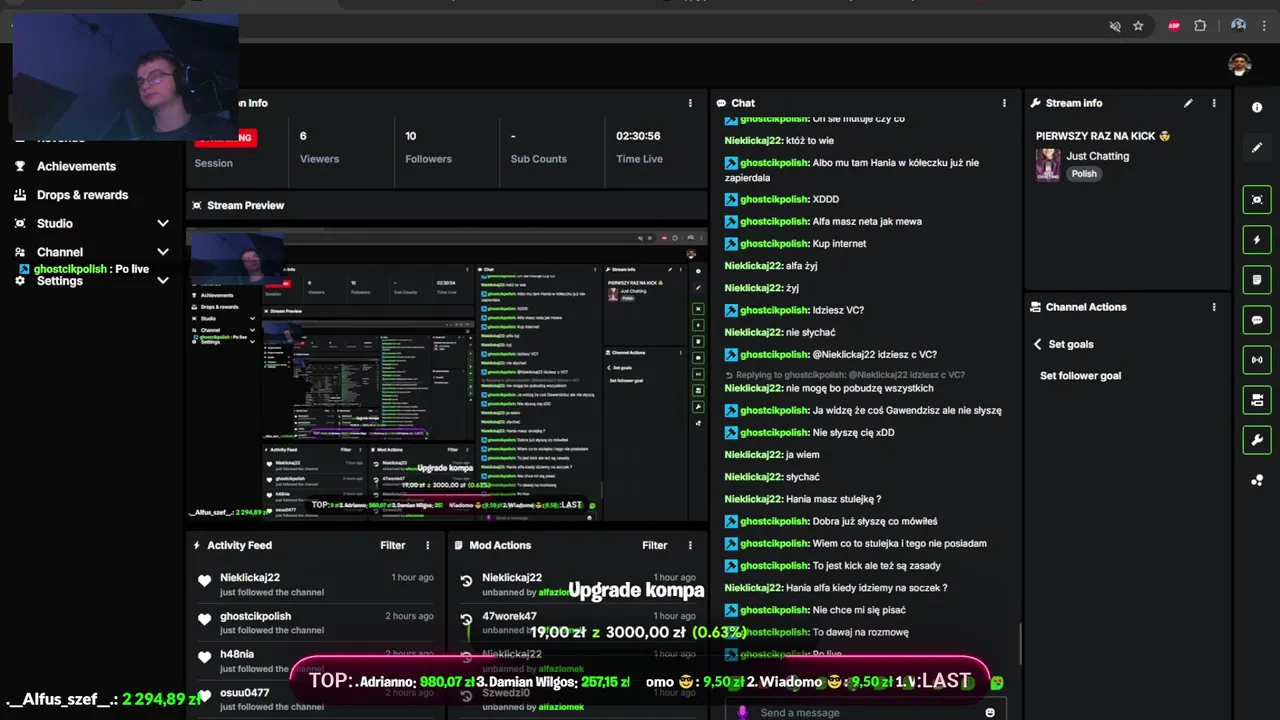The width and height of the screenshot is (1280, 720).
Task: Click the Drops & rewards gift icon
Action: [x=20, y=195]
